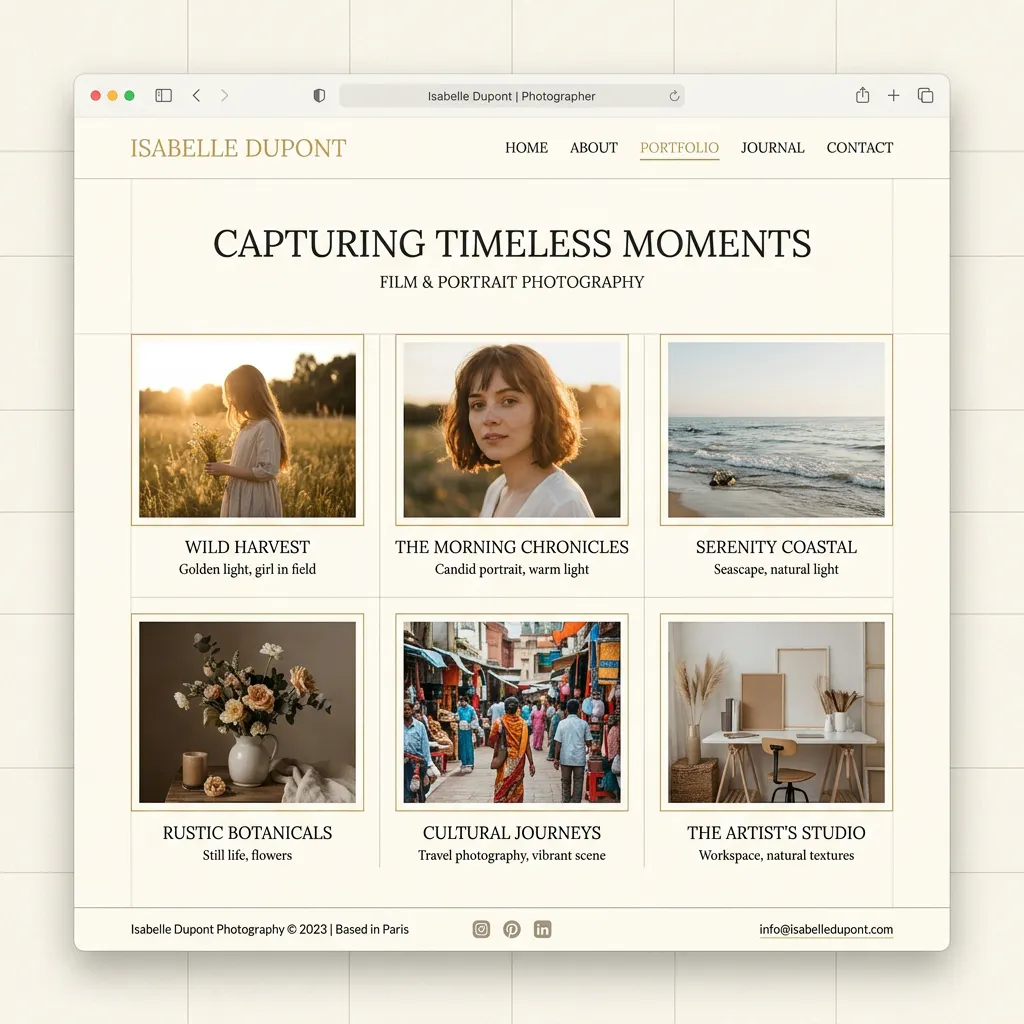Screen dimensions: 1024x1024
Task: Click the caption 'Golden light, girl in field'
Action: pyautogui.click(x=248, y=569)
